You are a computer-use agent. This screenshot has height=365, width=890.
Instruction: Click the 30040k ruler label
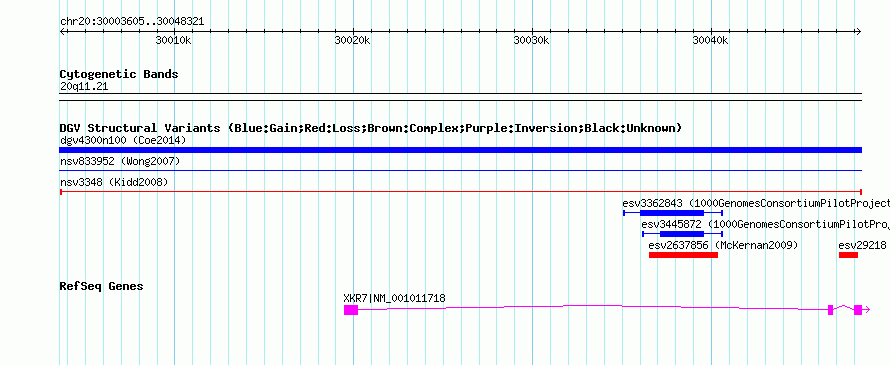pos(711,41)
